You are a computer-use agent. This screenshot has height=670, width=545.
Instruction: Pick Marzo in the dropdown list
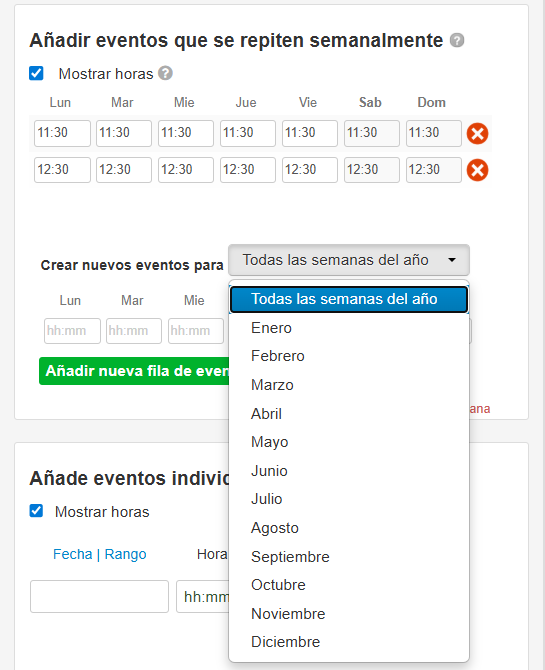(x=349, y=385)
